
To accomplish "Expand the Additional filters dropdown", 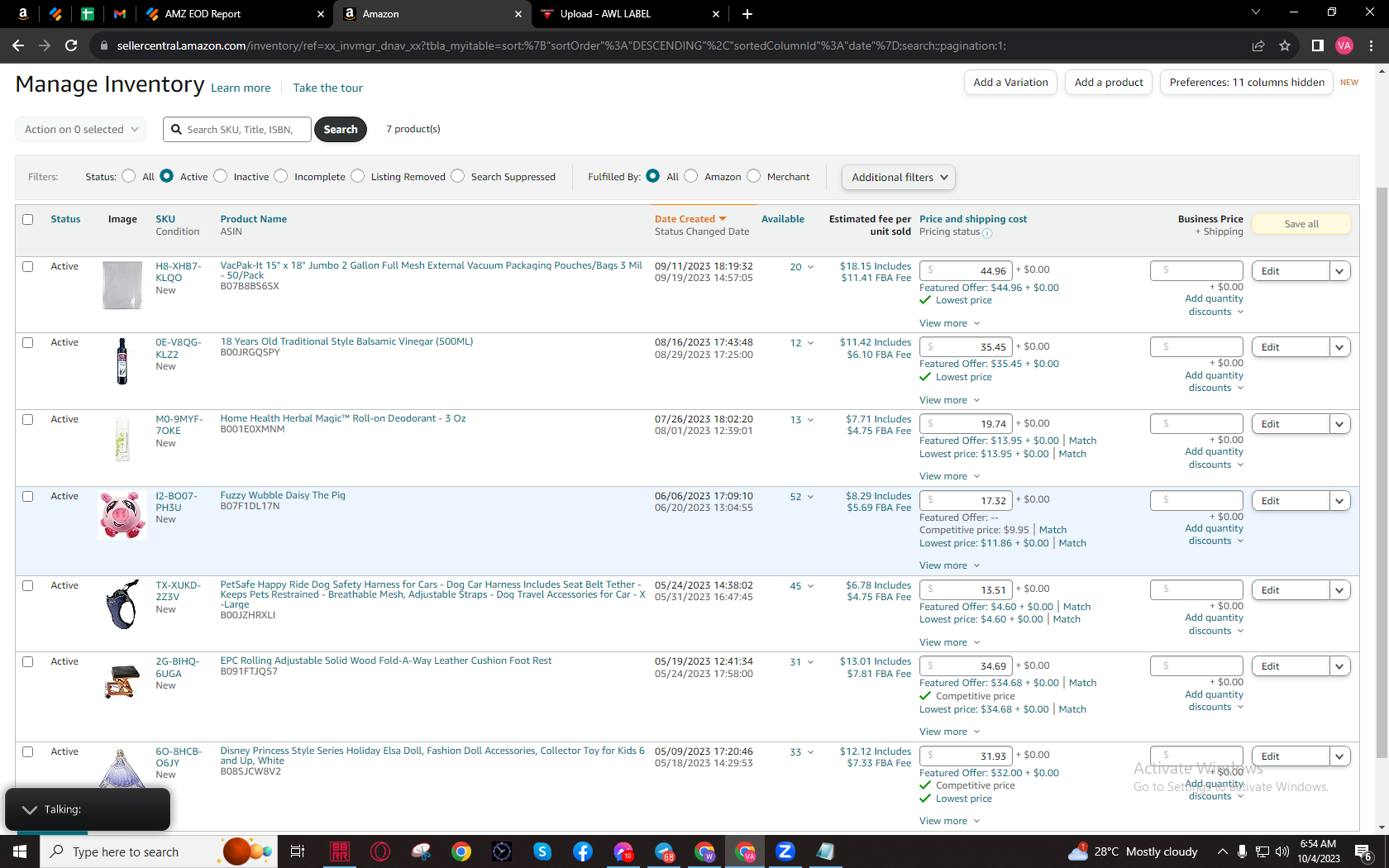I will coord(899,177).
